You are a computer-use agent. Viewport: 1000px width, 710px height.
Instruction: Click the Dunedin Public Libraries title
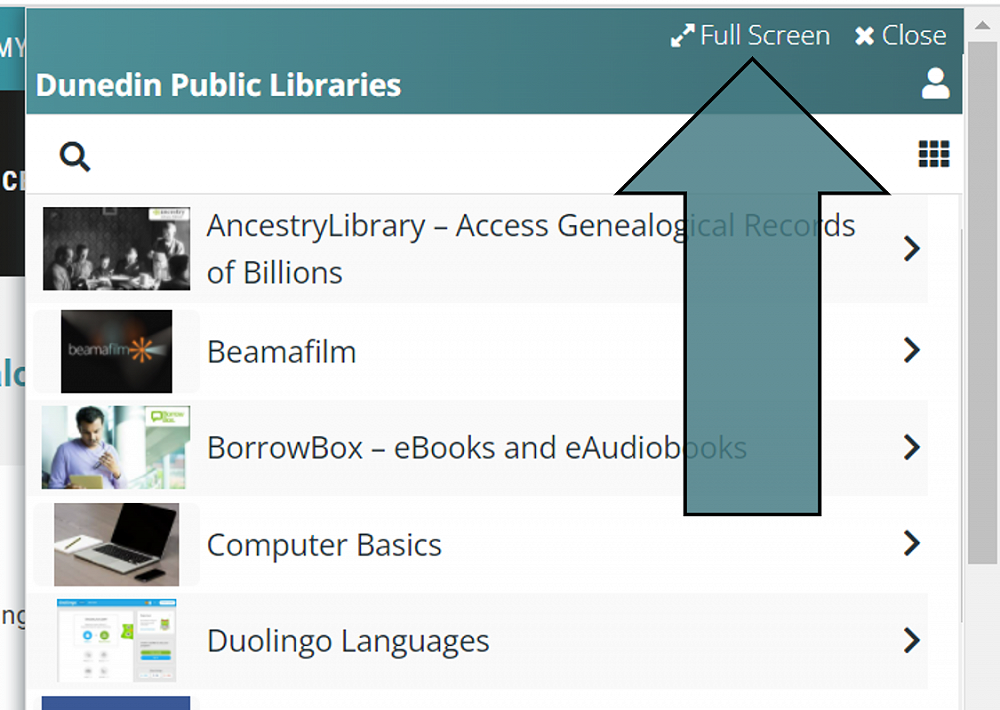[218, 85]
